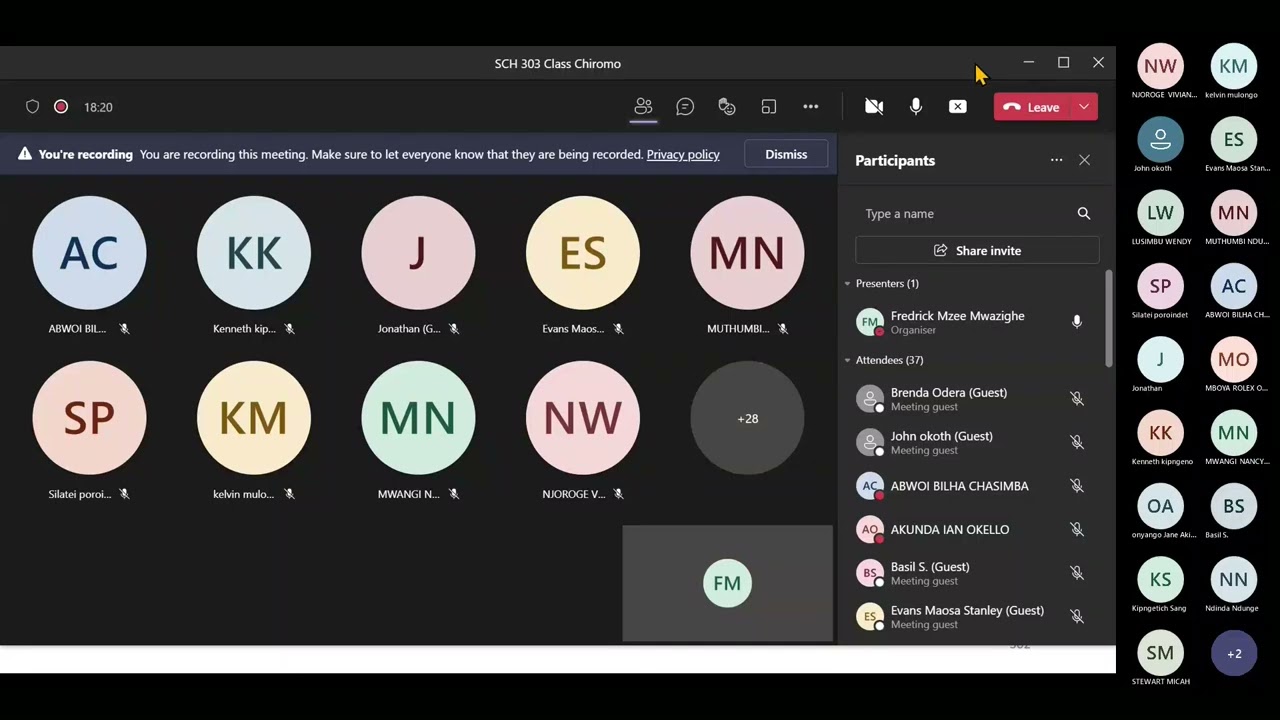Open the Rooms icon in meeting toolbar

[x=769, y=107]
